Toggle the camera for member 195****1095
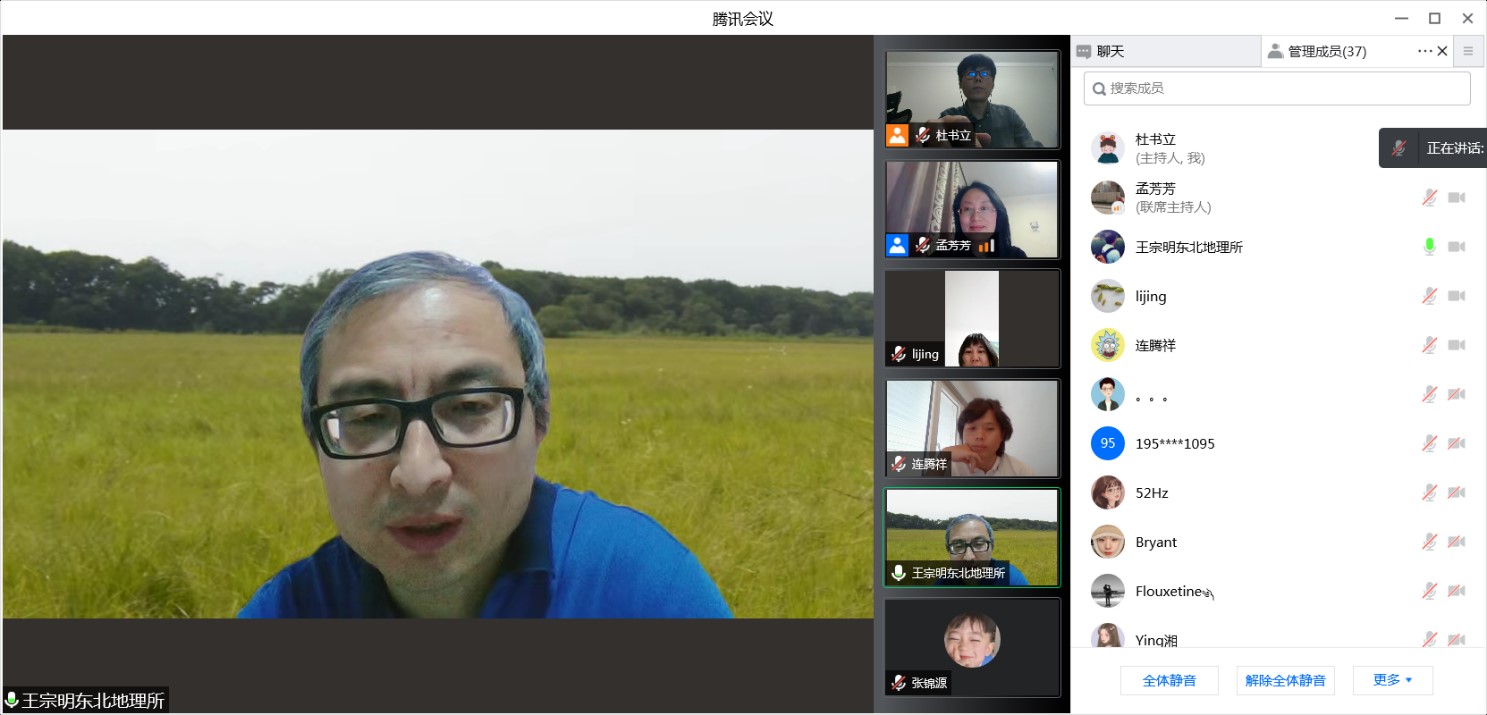Screen dimensions: 1487x715 pyautogui.click(x=1456, y=443)
